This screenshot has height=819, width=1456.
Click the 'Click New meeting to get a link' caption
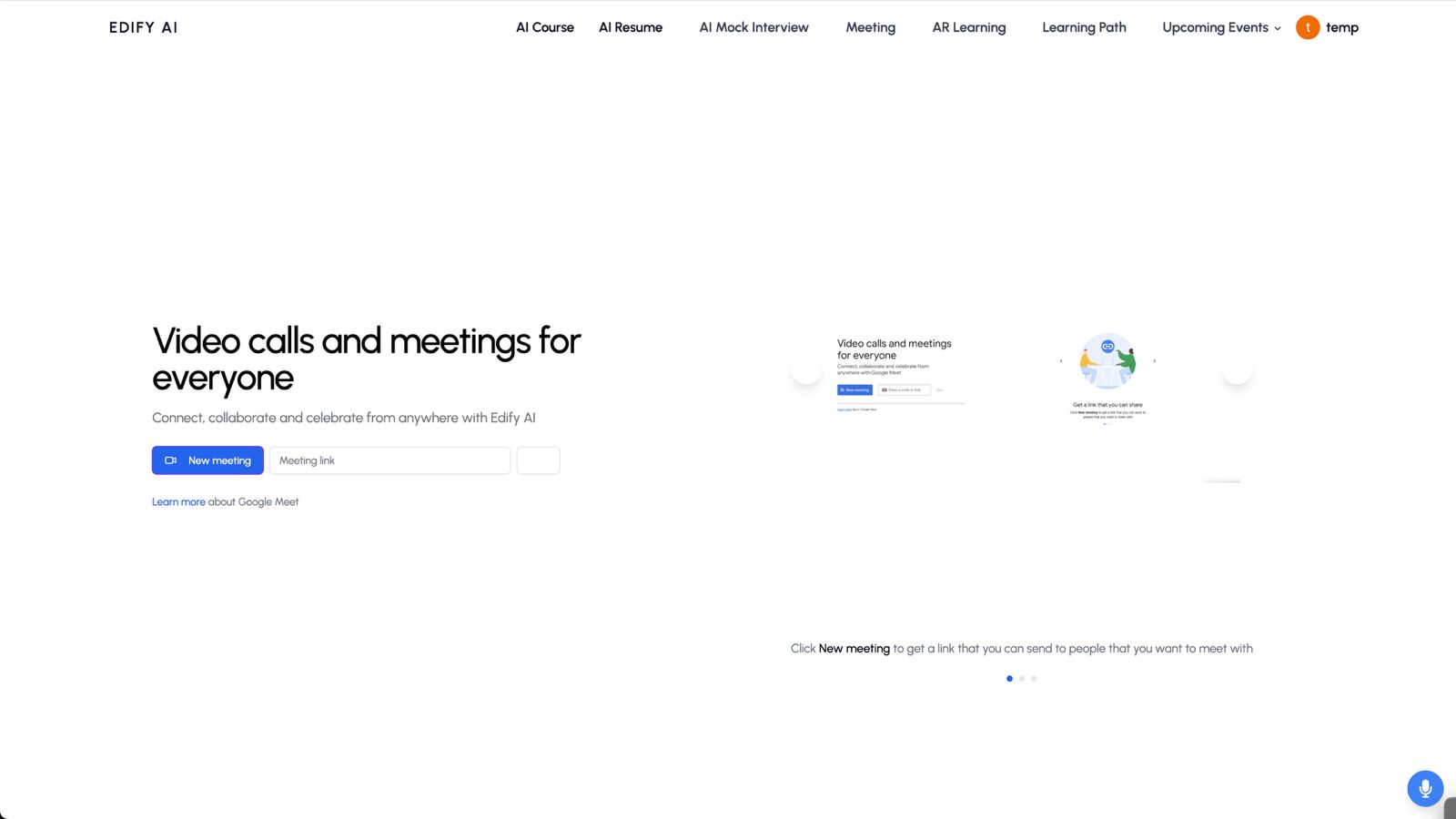(x=1022, y=648)
